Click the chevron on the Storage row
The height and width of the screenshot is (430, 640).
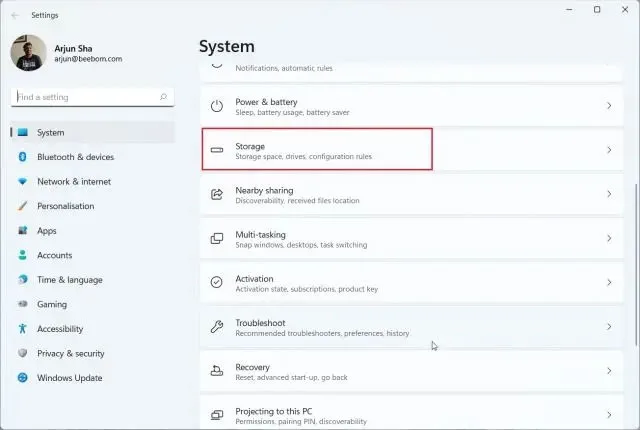pyautogui.click(x=609, y=150)
